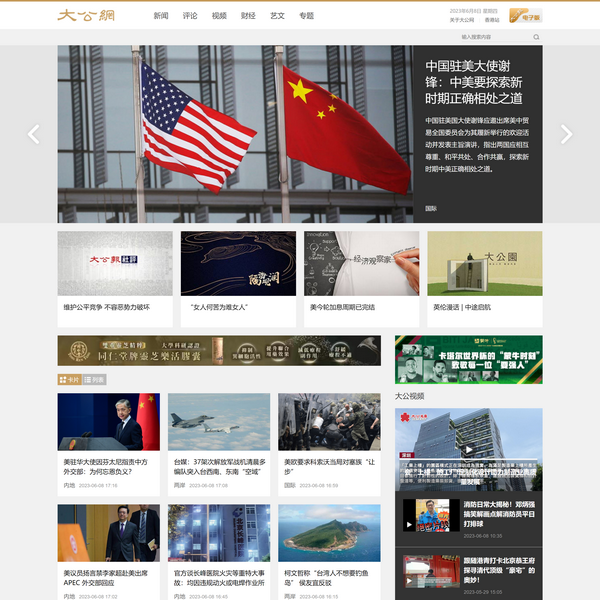The height and width of the screenshot is (600, 600).
Task: Open the 电子报 e-paper icon
Action: [525, 16]
